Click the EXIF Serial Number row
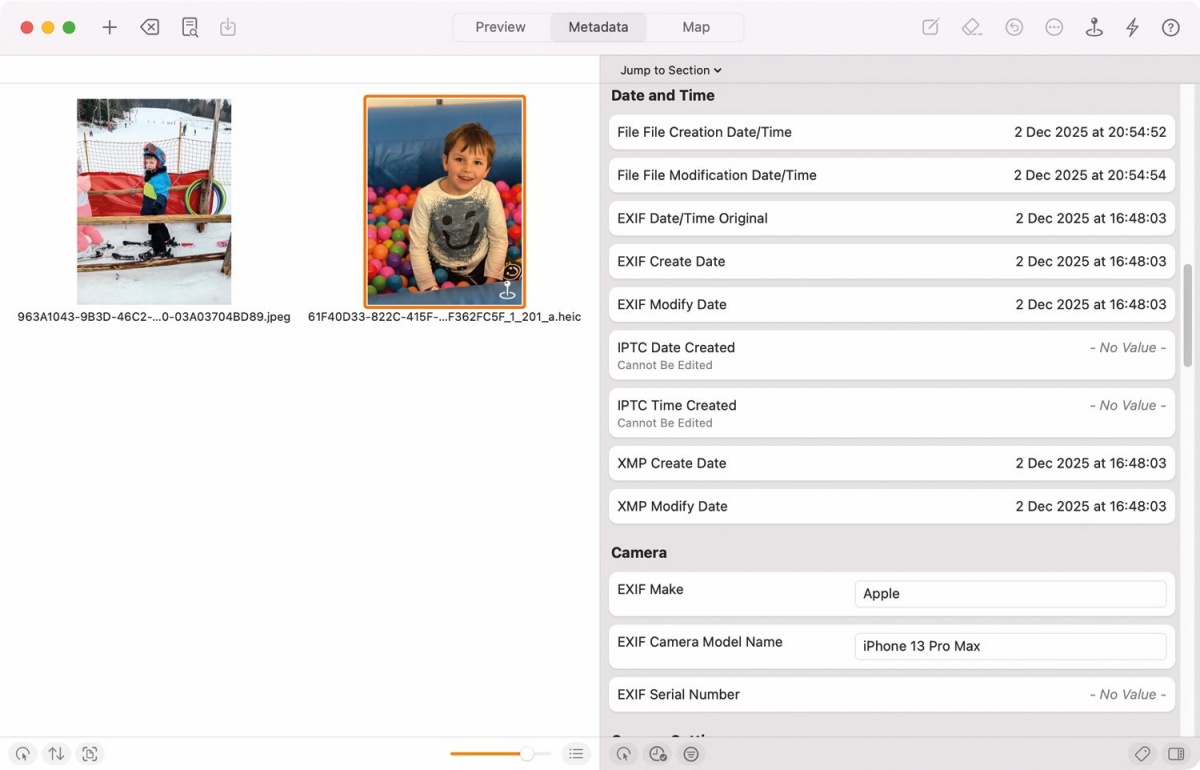The width and height of the screenshot is (1200, 770). pos(892,694)
